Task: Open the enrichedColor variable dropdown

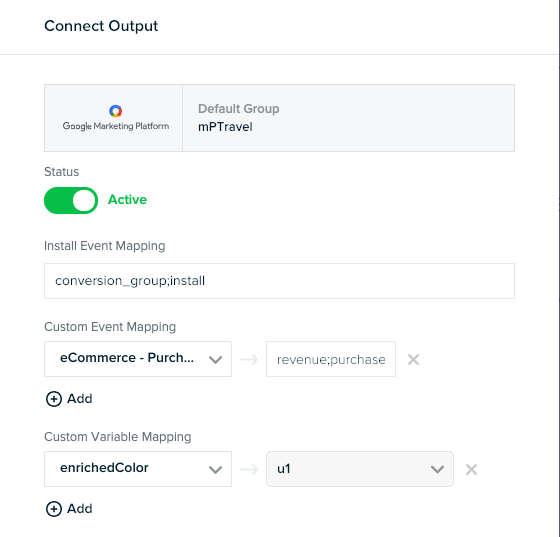Action: click(138, 469)
